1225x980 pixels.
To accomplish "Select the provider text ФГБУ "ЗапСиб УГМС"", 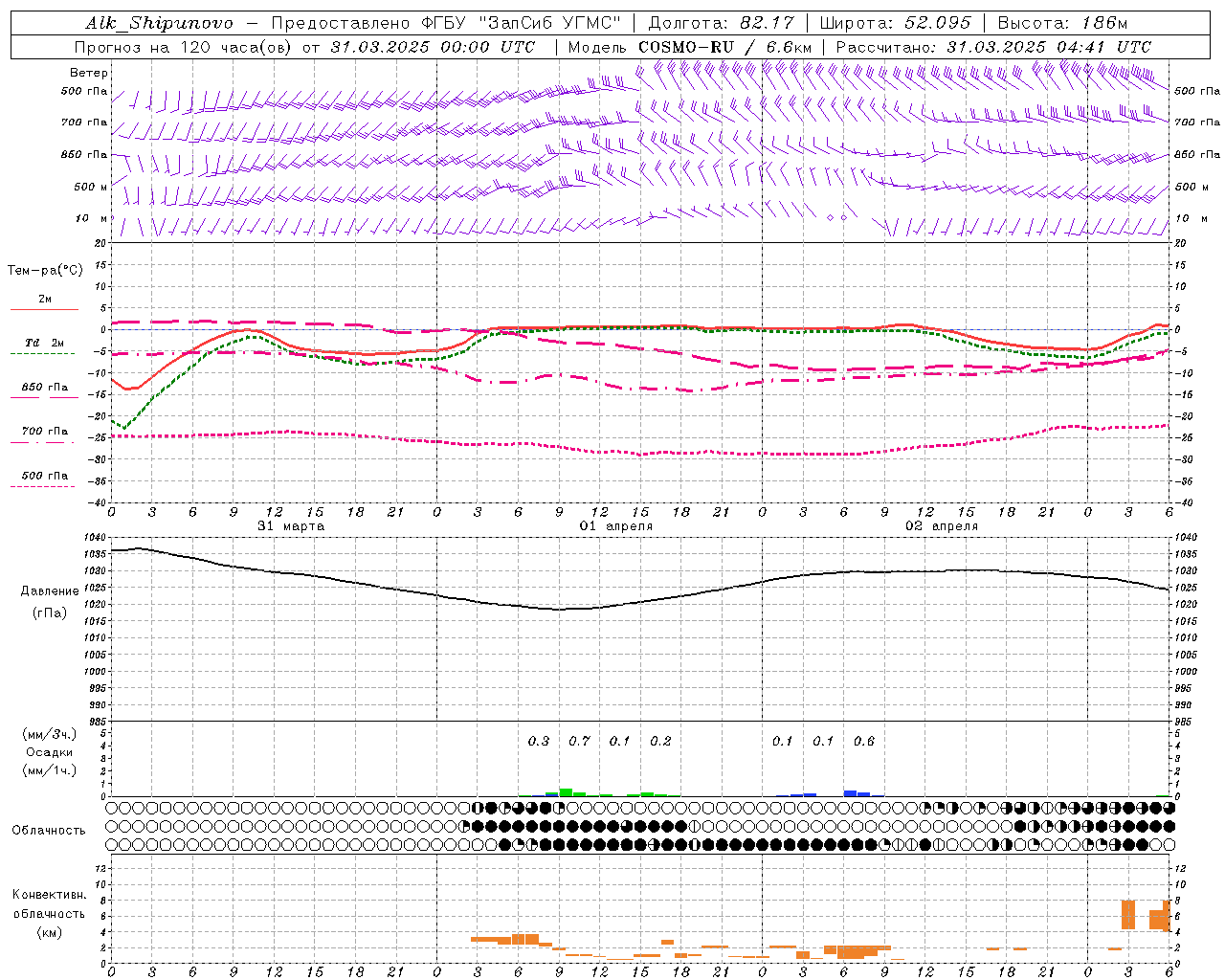I will (x=521, y=23).
